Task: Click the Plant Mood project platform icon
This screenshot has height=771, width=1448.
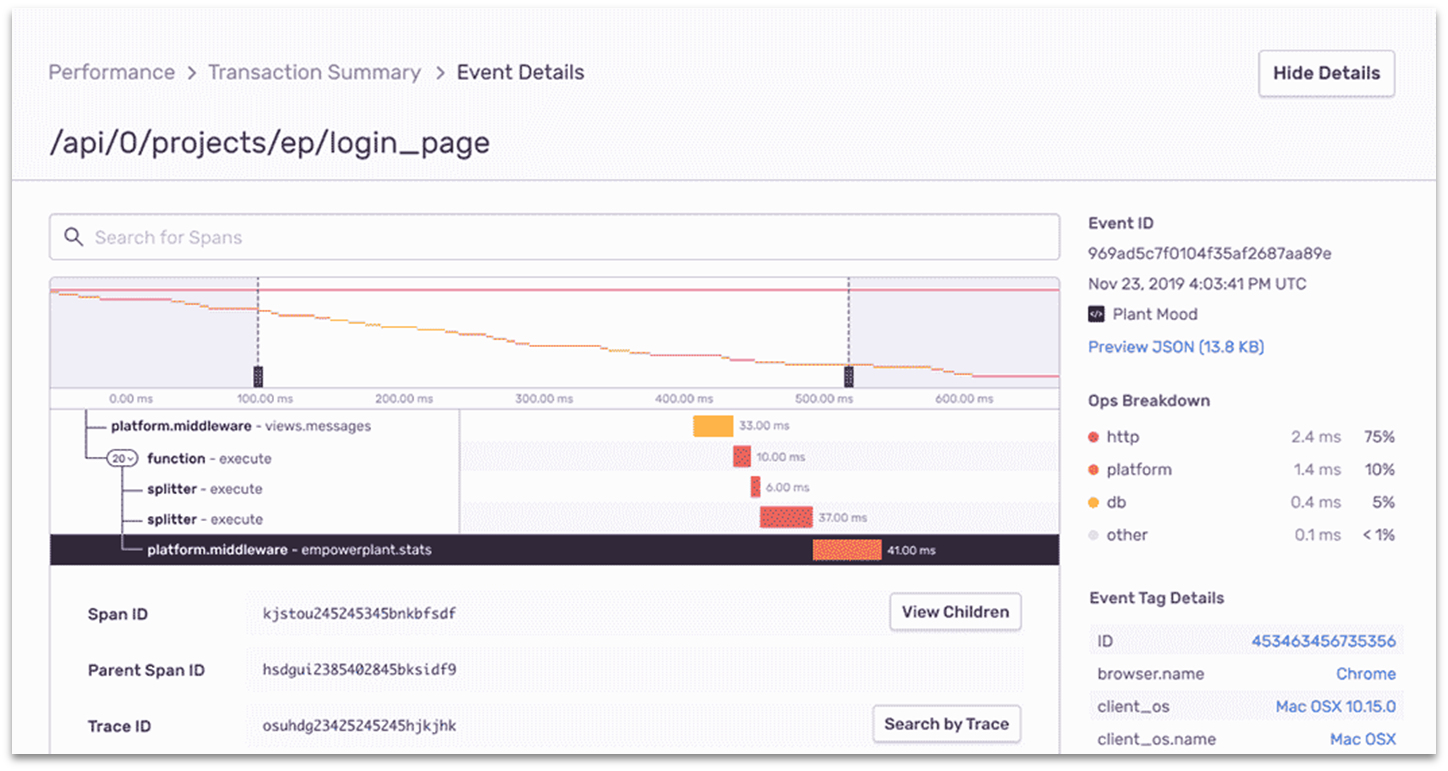Action: tap(1096, 314)
